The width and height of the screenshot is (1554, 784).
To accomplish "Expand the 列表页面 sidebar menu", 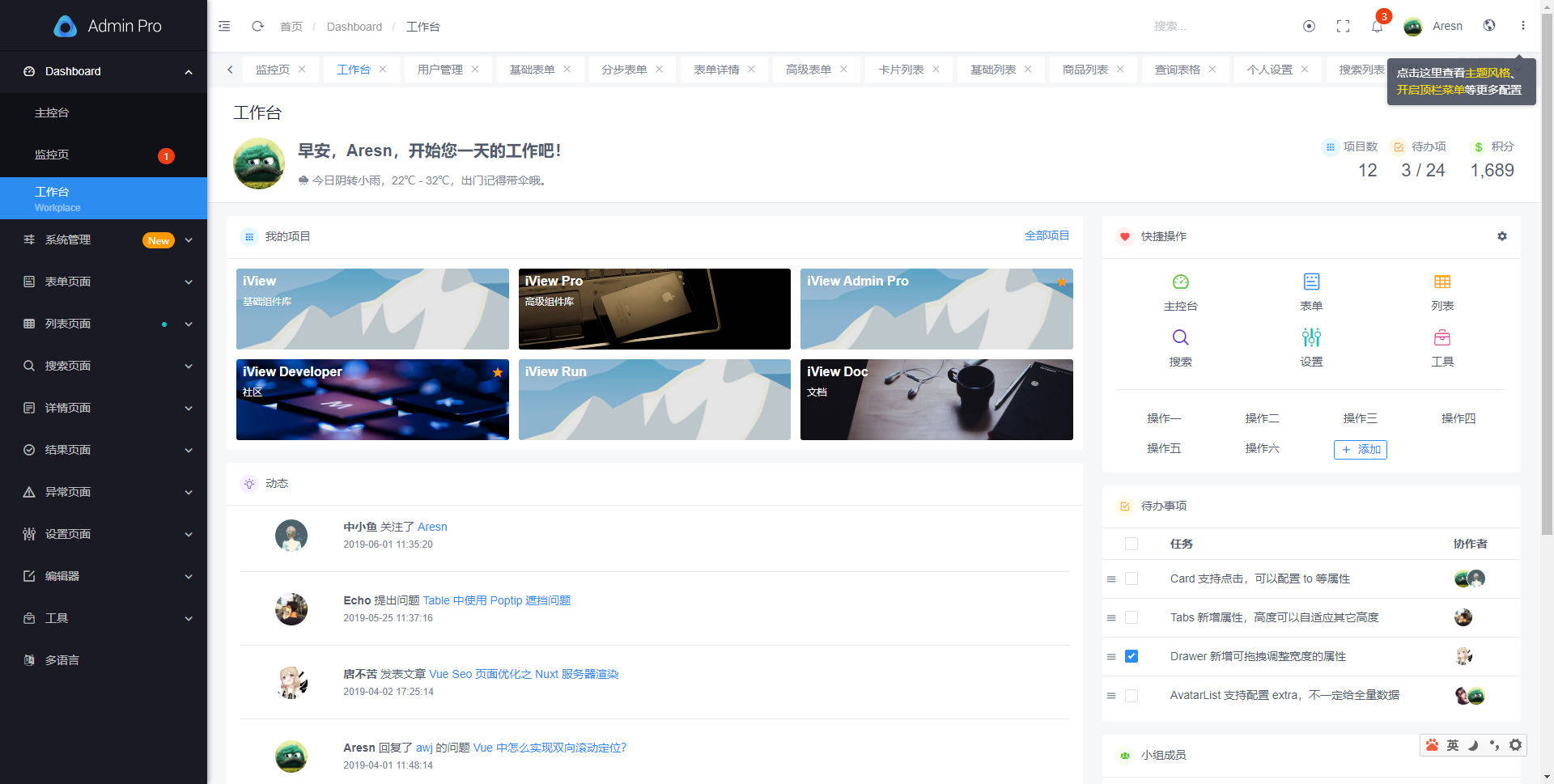I will 104,324.
